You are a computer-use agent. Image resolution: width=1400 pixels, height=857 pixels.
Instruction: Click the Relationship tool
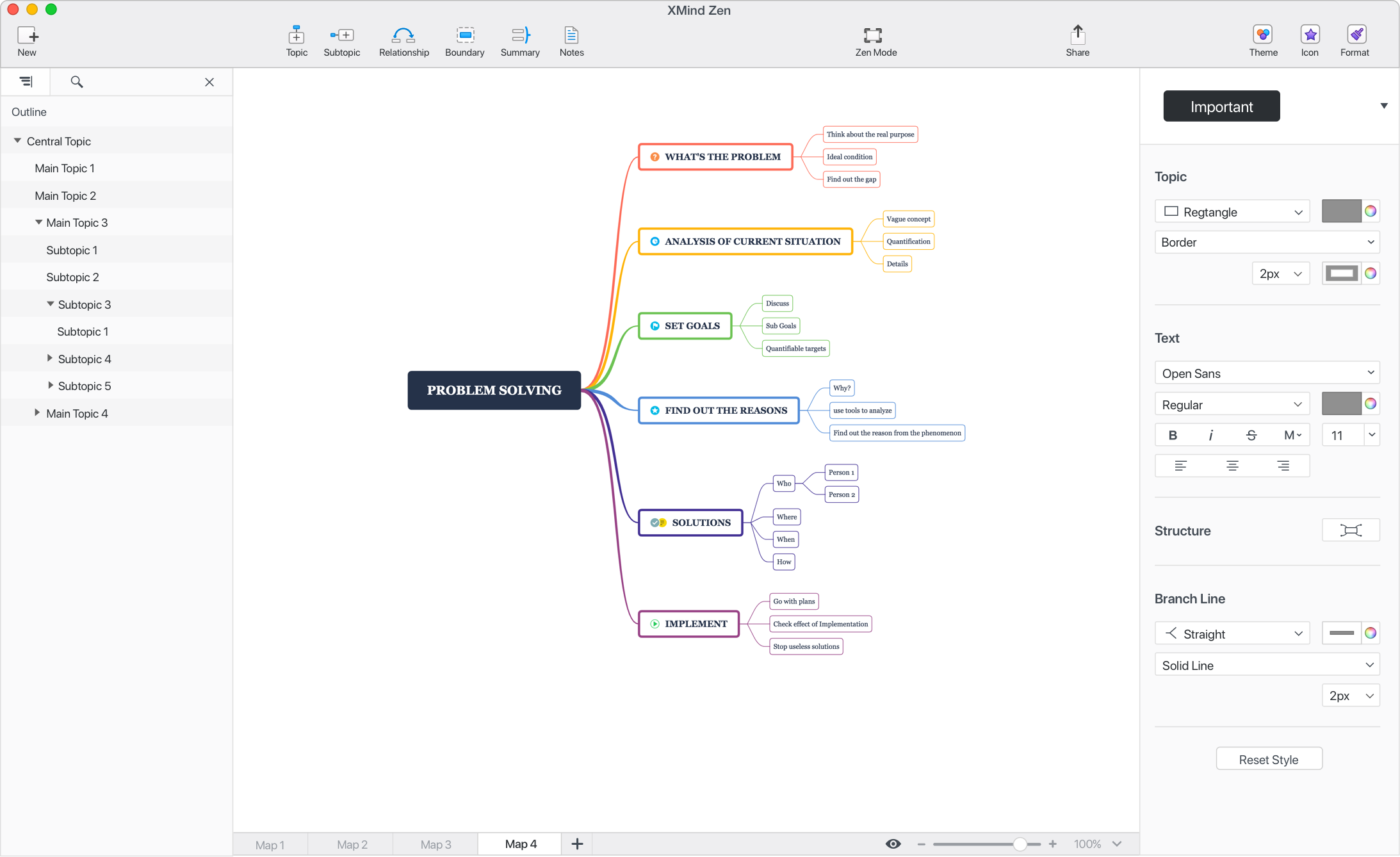(x=403, y=39)
